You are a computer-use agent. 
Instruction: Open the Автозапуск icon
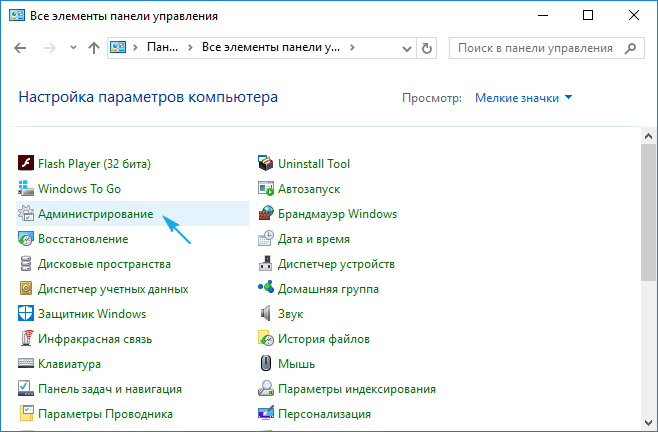click(266, 189)
